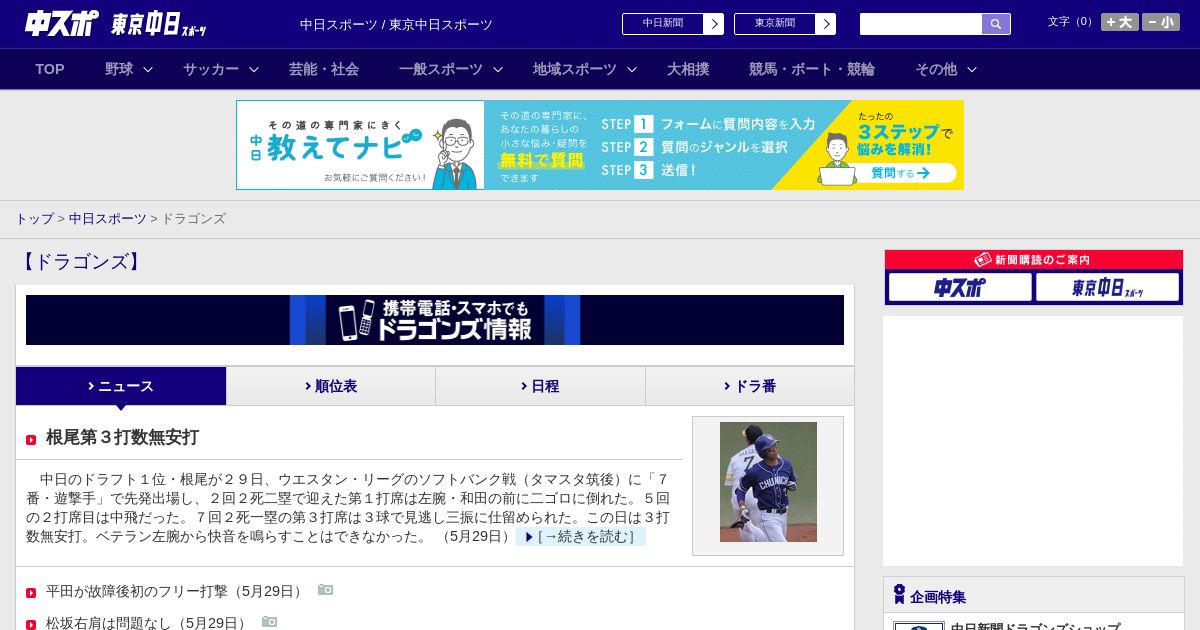1200x630 pixels.
Task: Open 一般スポーツ navigation menu
Action: [x=441, y=69]
